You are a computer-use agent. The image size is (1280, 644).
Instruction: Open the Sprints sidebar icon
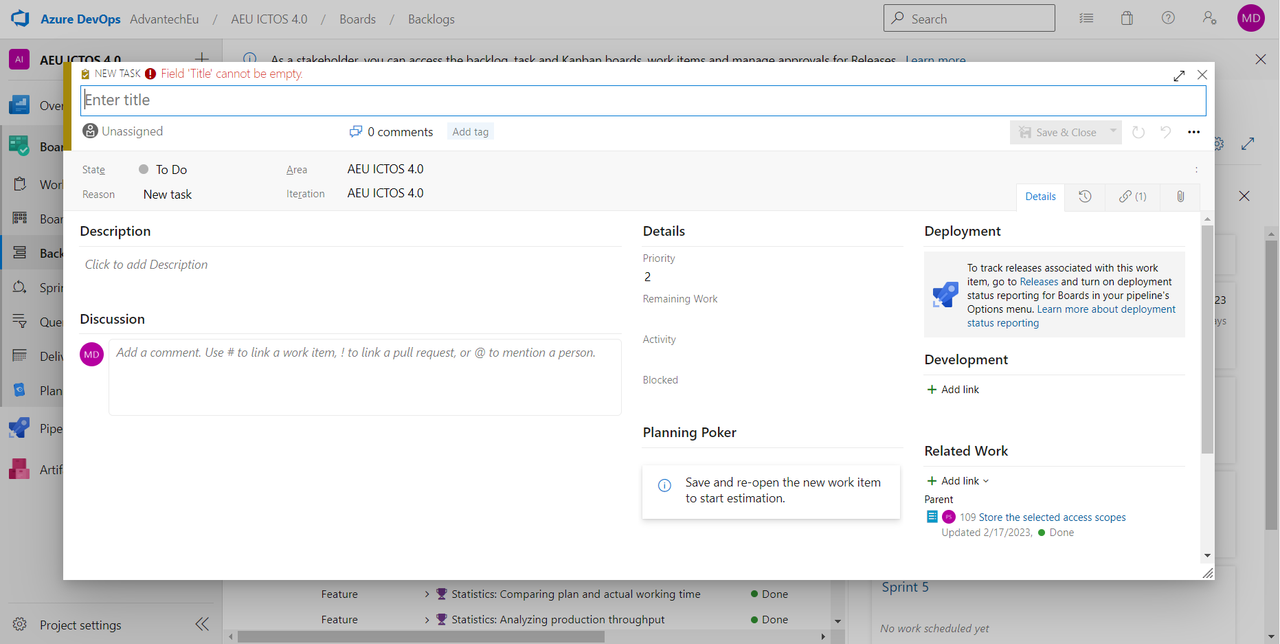point(20,287)
